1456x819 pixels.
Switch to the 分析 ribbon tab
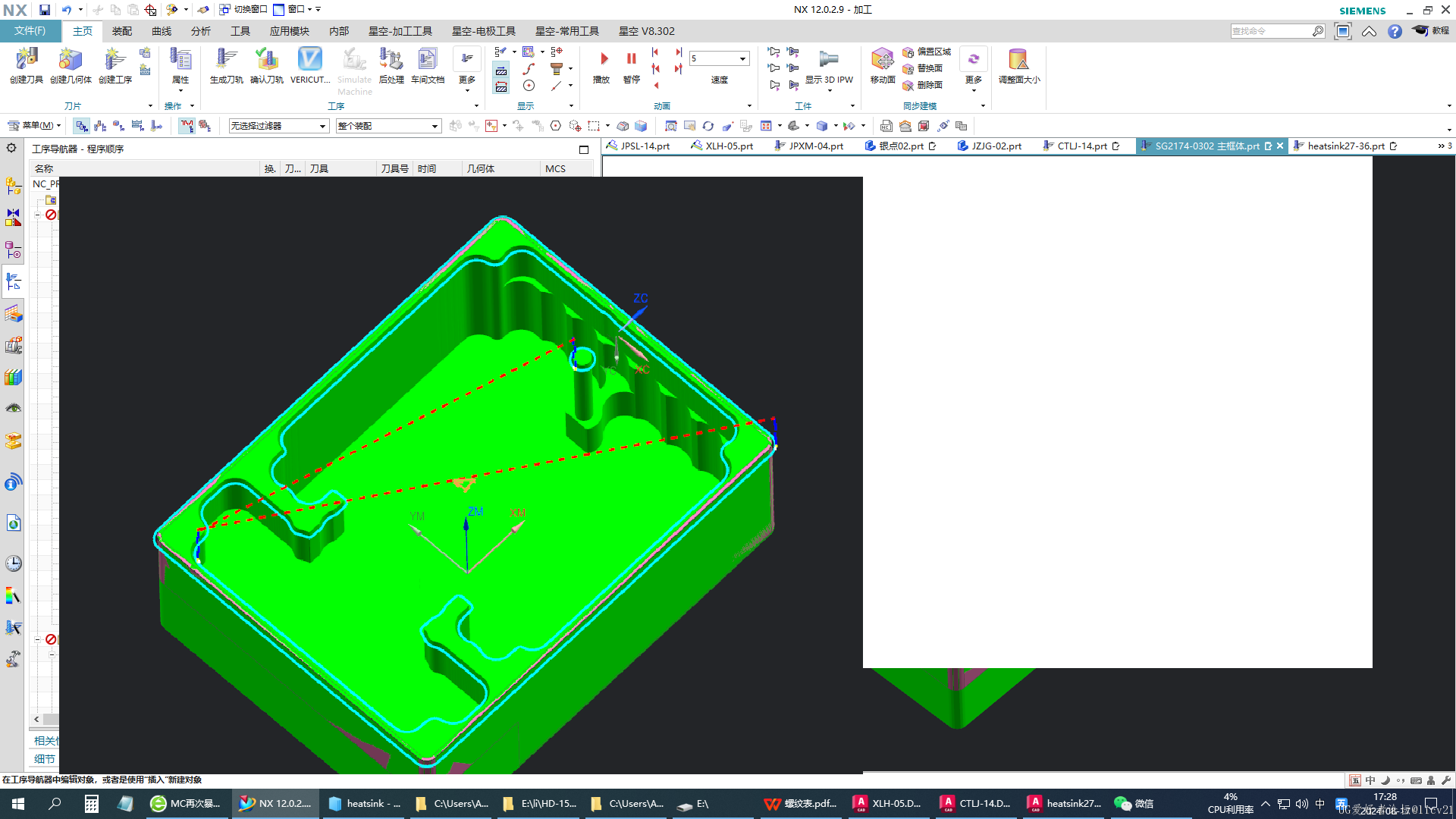[x=201, y=31]
